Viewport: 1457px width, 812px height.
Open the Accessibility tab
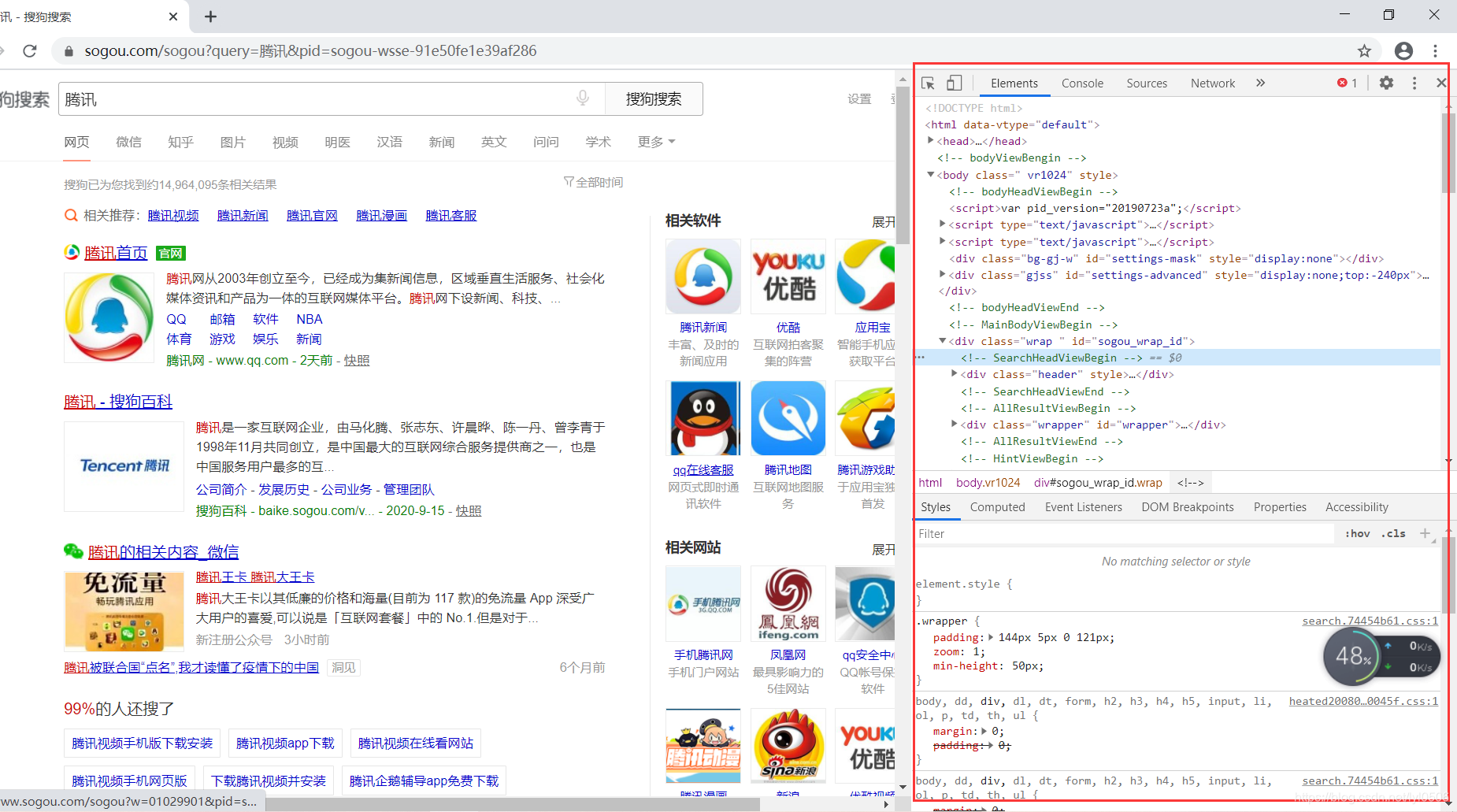click(1356, 507)
